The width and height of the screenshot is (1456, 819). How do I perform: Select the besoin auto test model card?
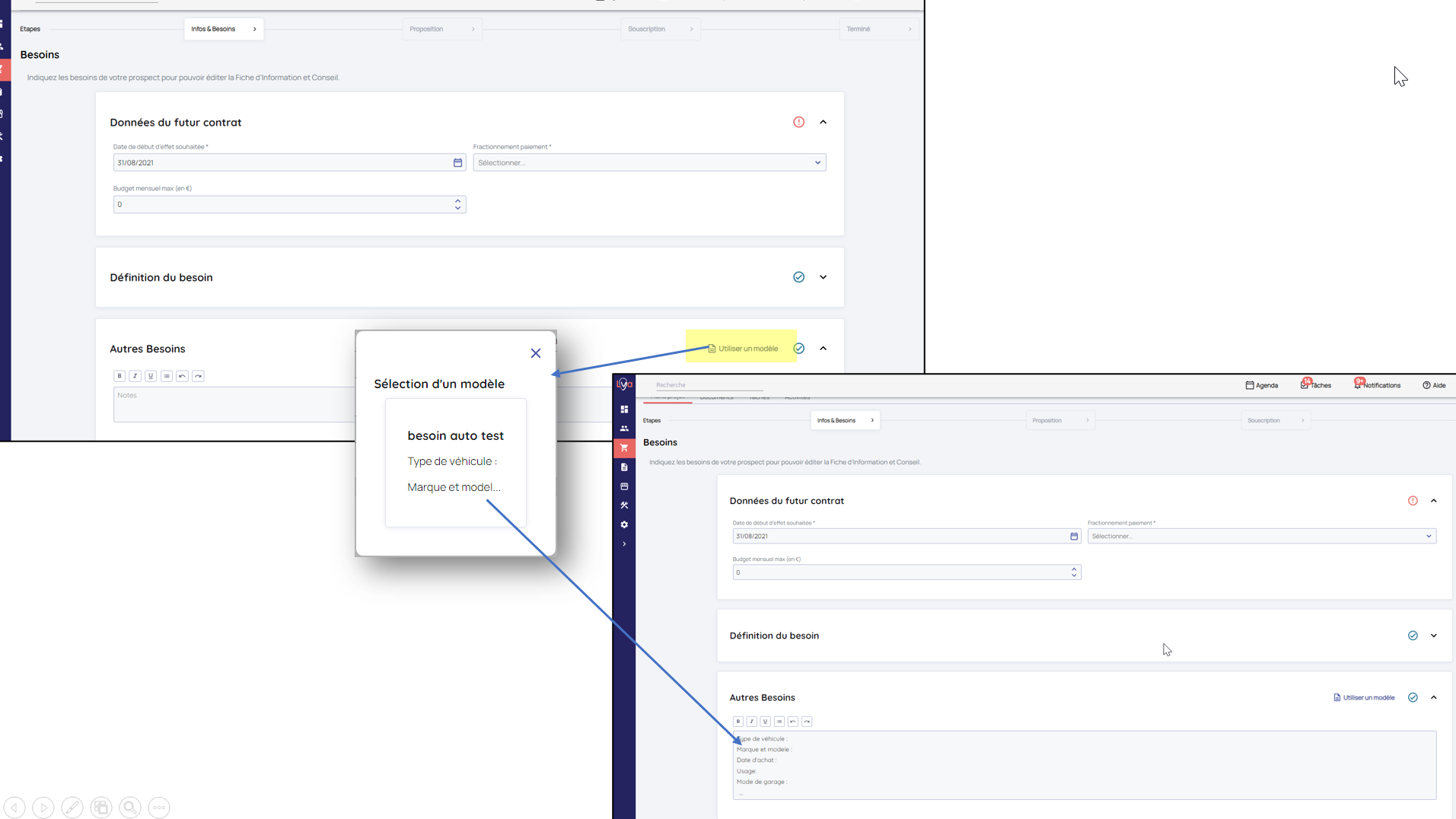coord(455,462)
